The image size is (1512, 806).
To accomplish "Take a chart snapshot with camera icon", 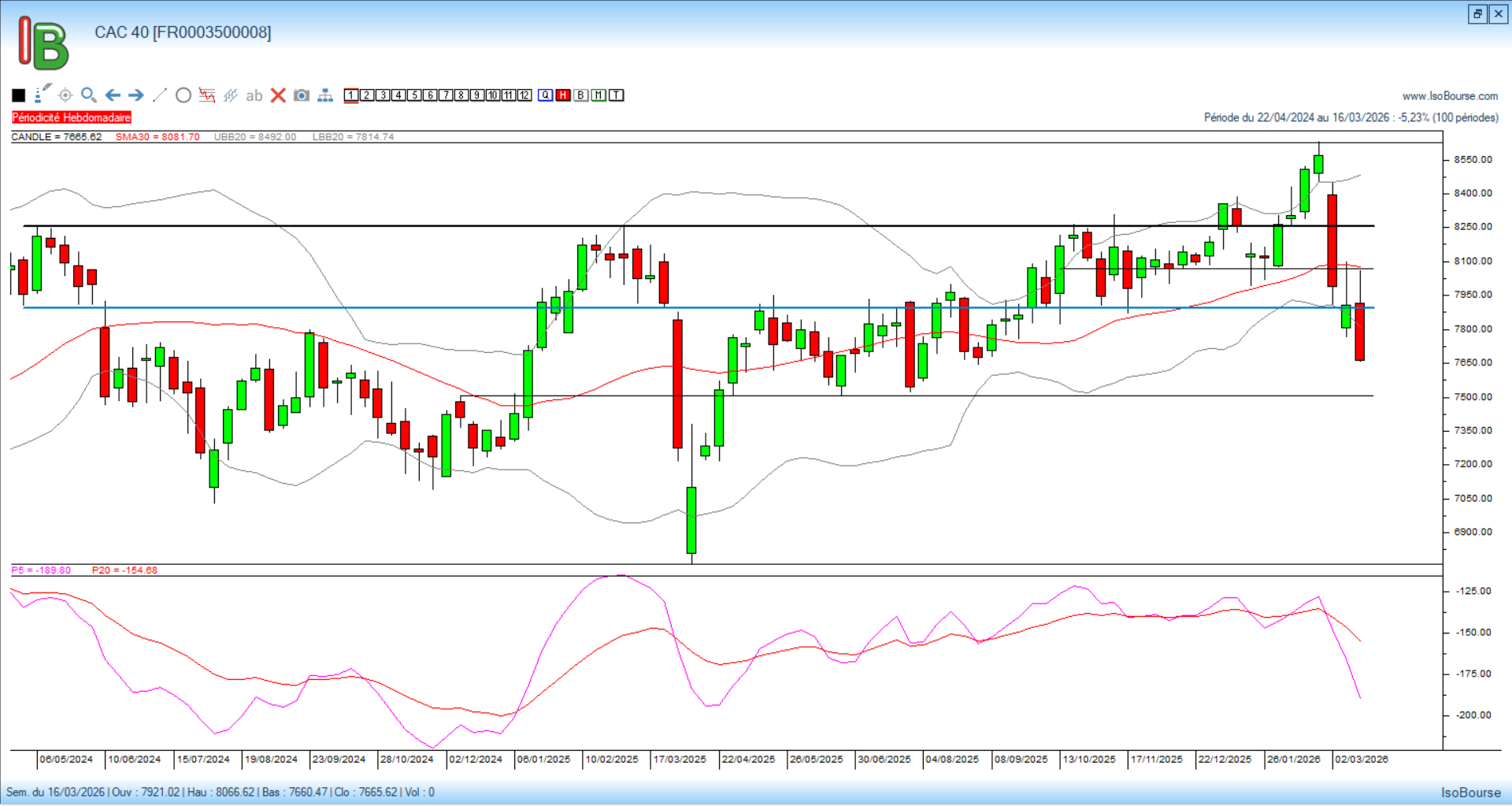I will pyautogui.click(x=302, y=95).
